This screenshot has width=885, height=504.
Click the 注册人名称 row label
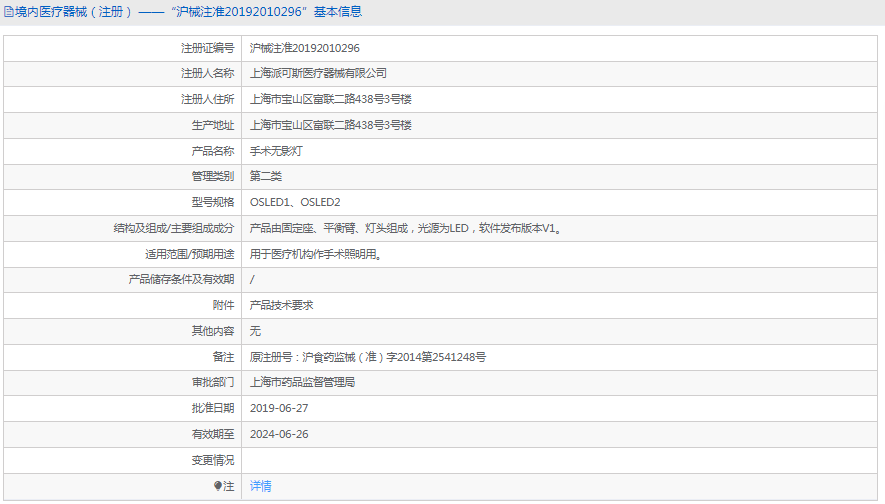coord(207,73)
